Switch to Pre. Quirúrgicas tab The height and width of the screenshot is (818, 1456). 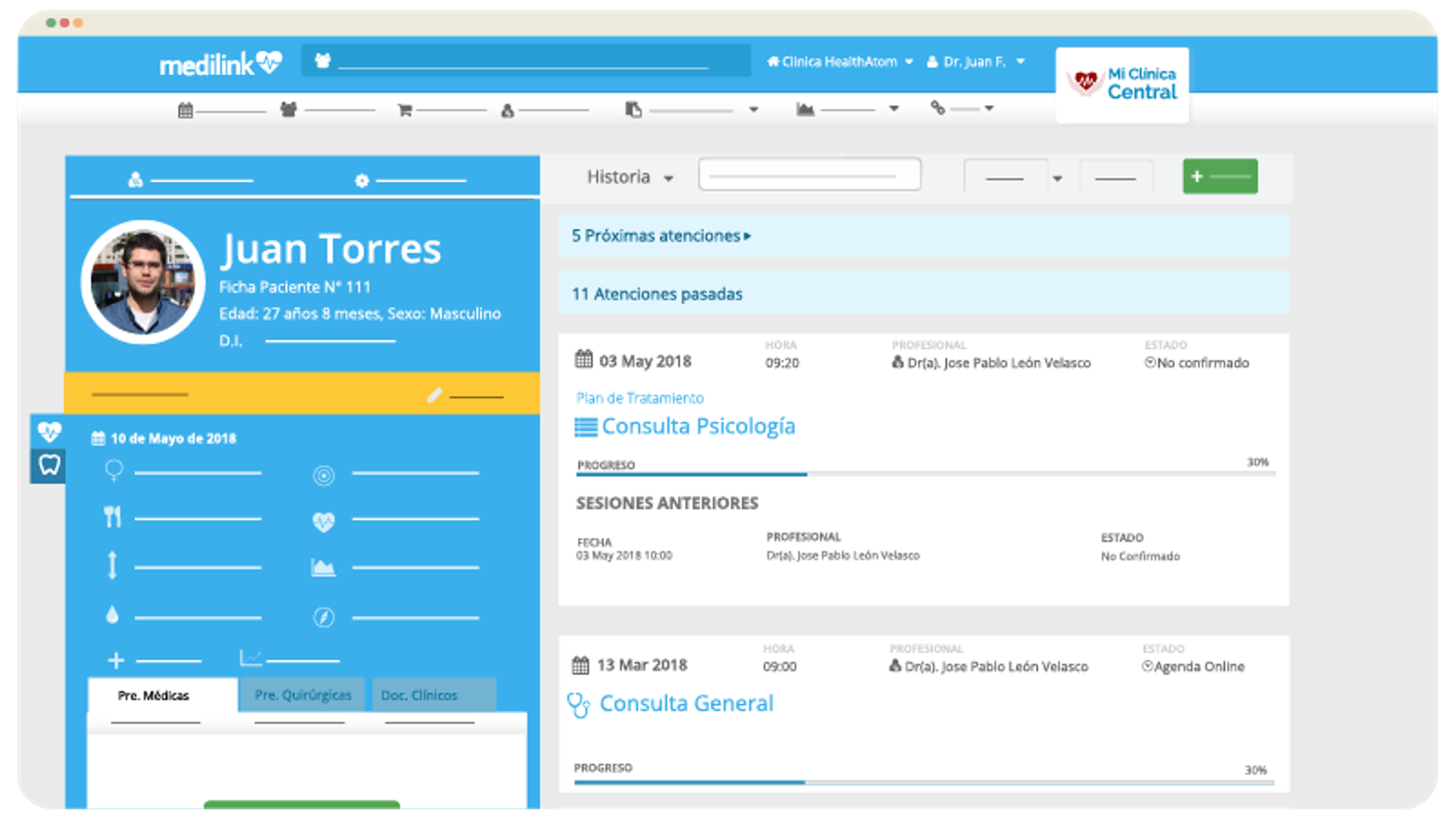tap(303, 695)
